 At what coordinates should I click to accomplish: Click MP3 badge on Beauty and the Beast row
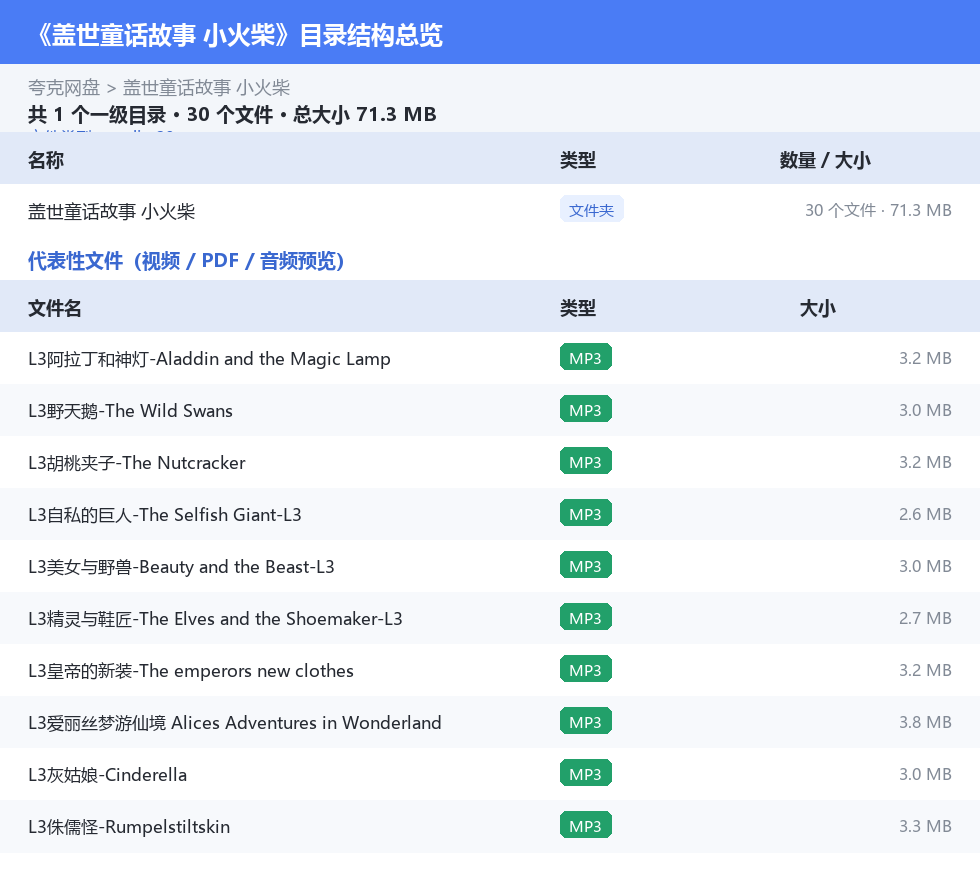tap(586, 565)
